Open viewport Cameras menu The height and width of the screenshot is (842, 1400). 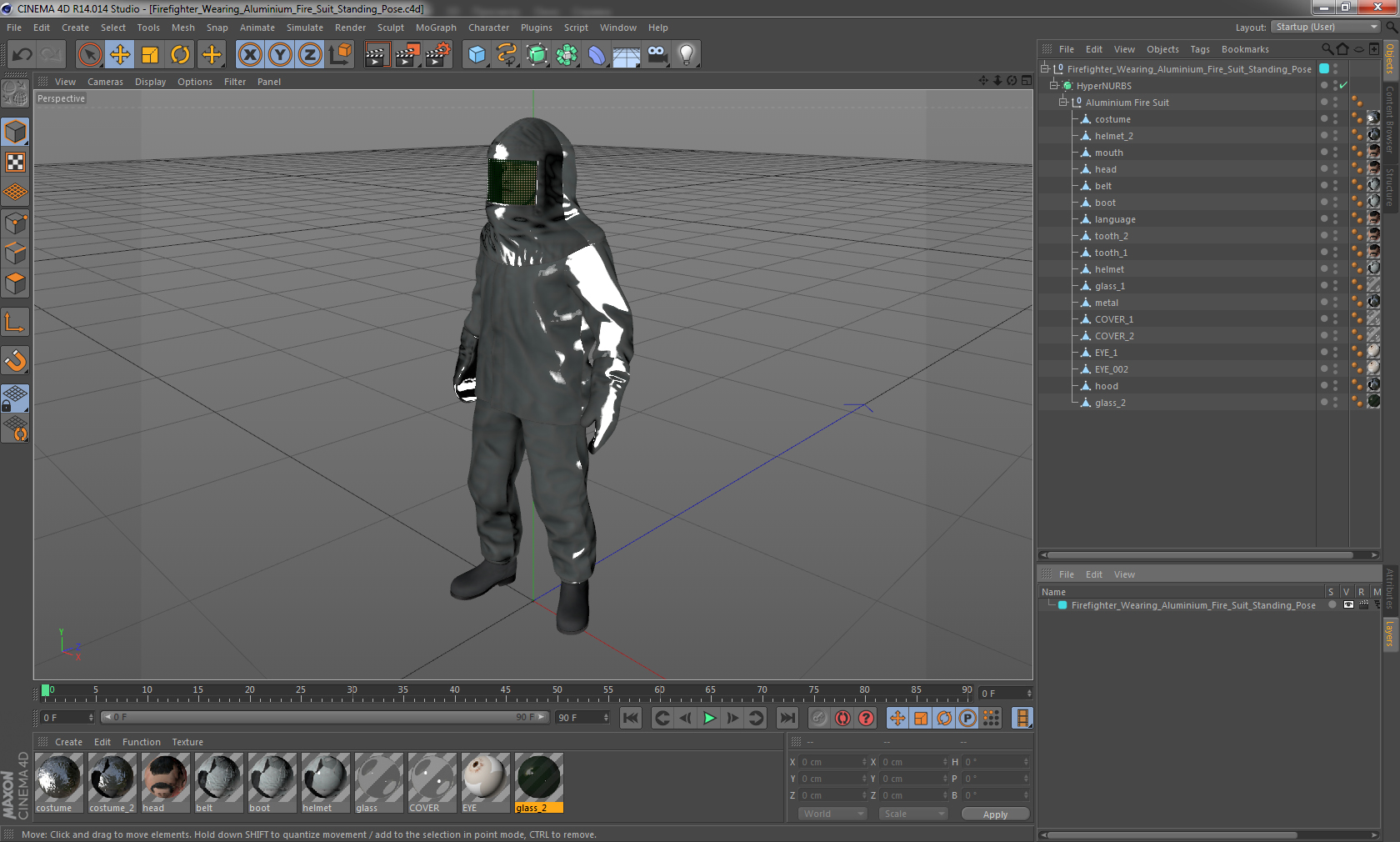tap(105, 82)
